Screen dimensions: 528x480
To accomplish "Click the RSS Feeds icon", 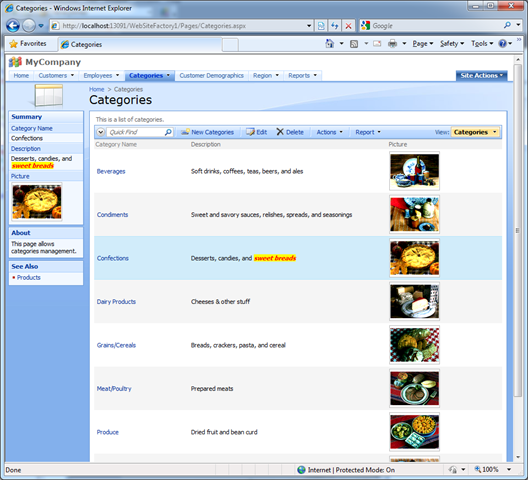I will pyautogui.click(x=354, y=44).
